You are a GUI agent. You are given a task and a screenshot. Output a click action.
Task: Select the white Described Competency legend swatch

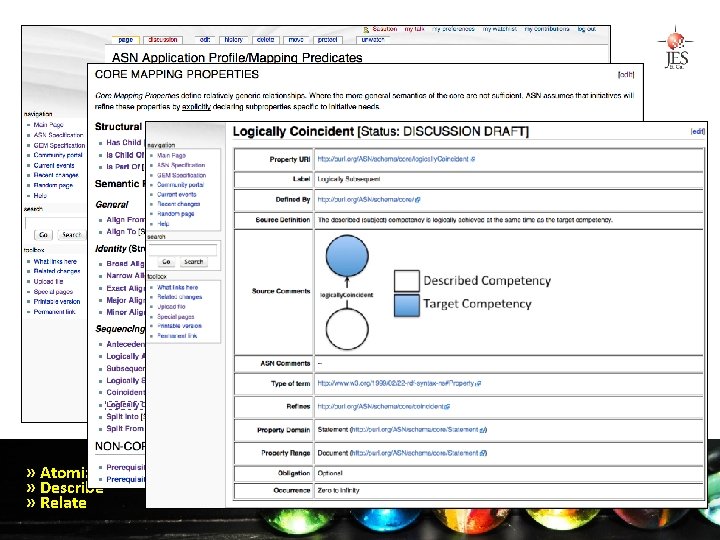[x=407, y=281]
